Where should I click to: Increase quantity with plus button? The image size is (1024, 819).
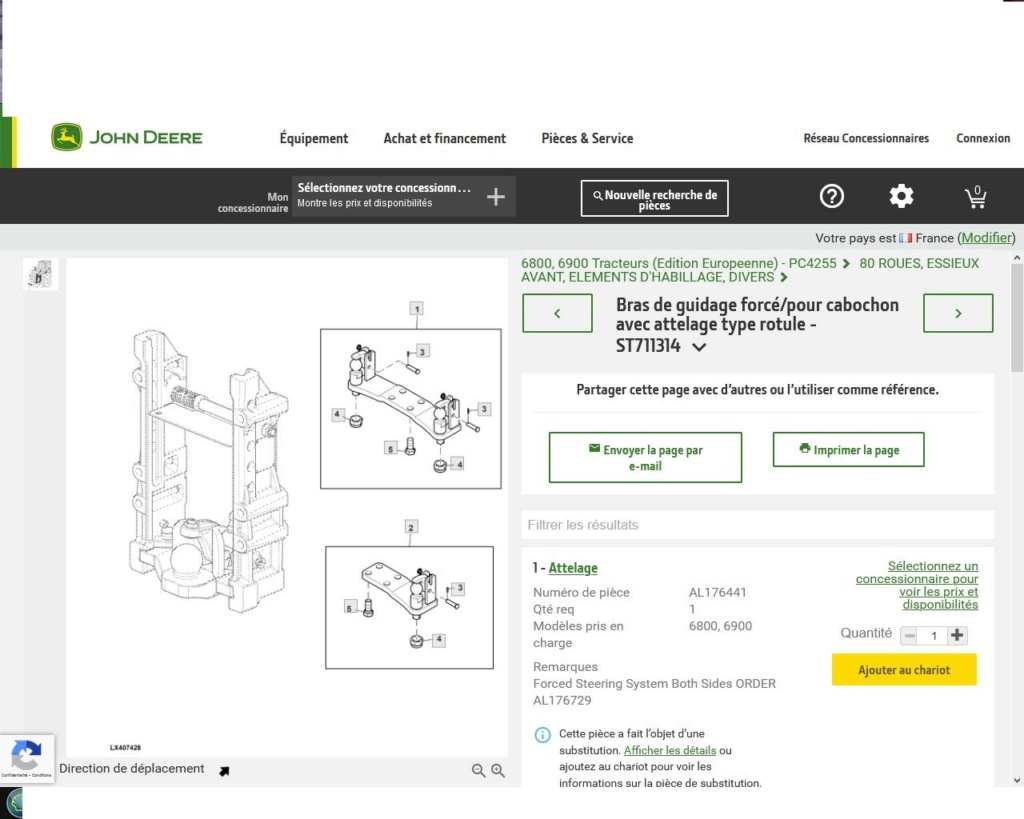pos(957,635)
